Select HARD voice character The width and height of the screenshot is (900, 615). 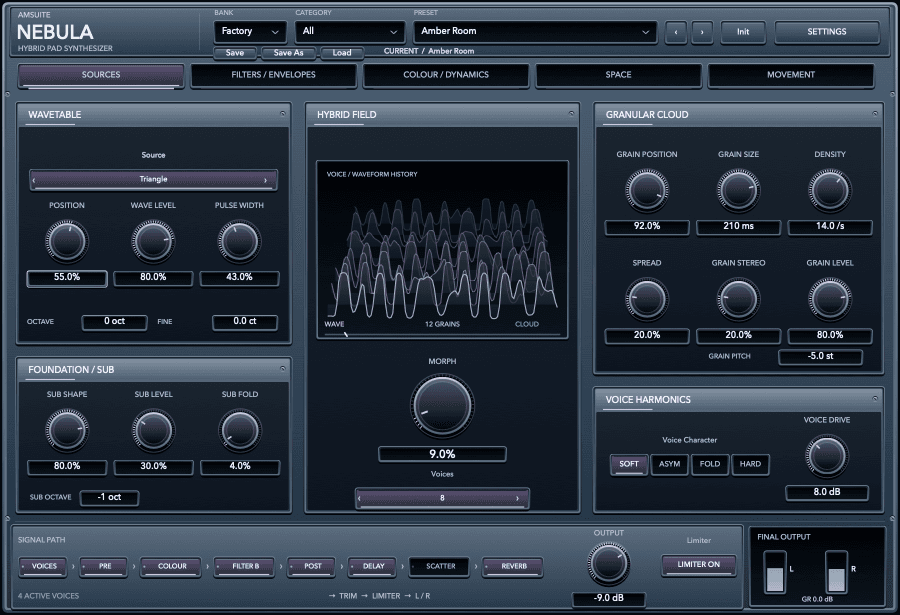pyautogui.click(x=750, y=464)
